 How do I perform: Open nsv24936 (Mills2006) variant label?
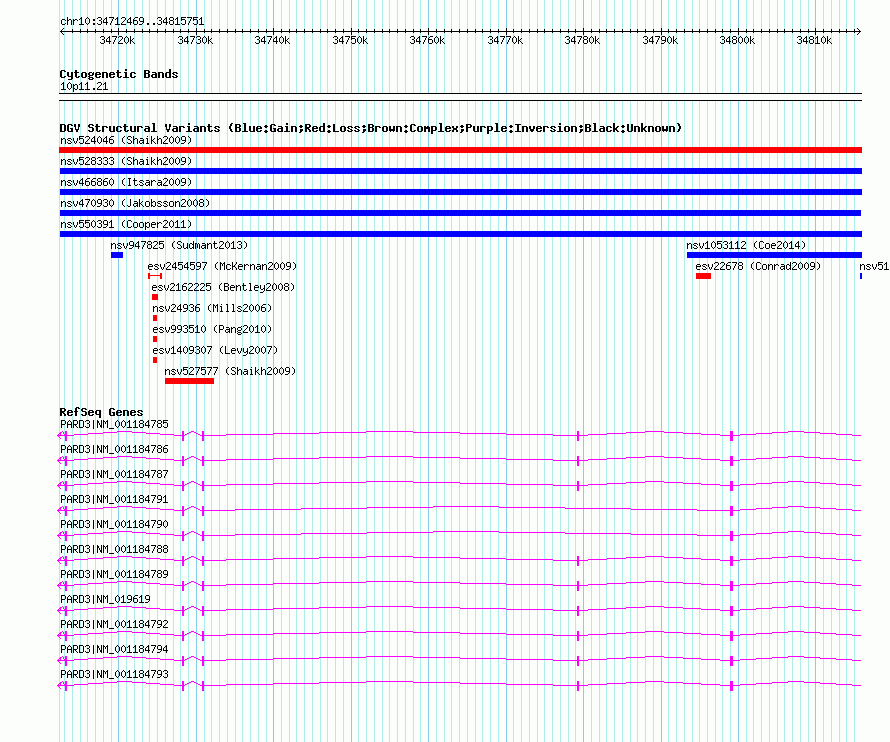point(212,308)
